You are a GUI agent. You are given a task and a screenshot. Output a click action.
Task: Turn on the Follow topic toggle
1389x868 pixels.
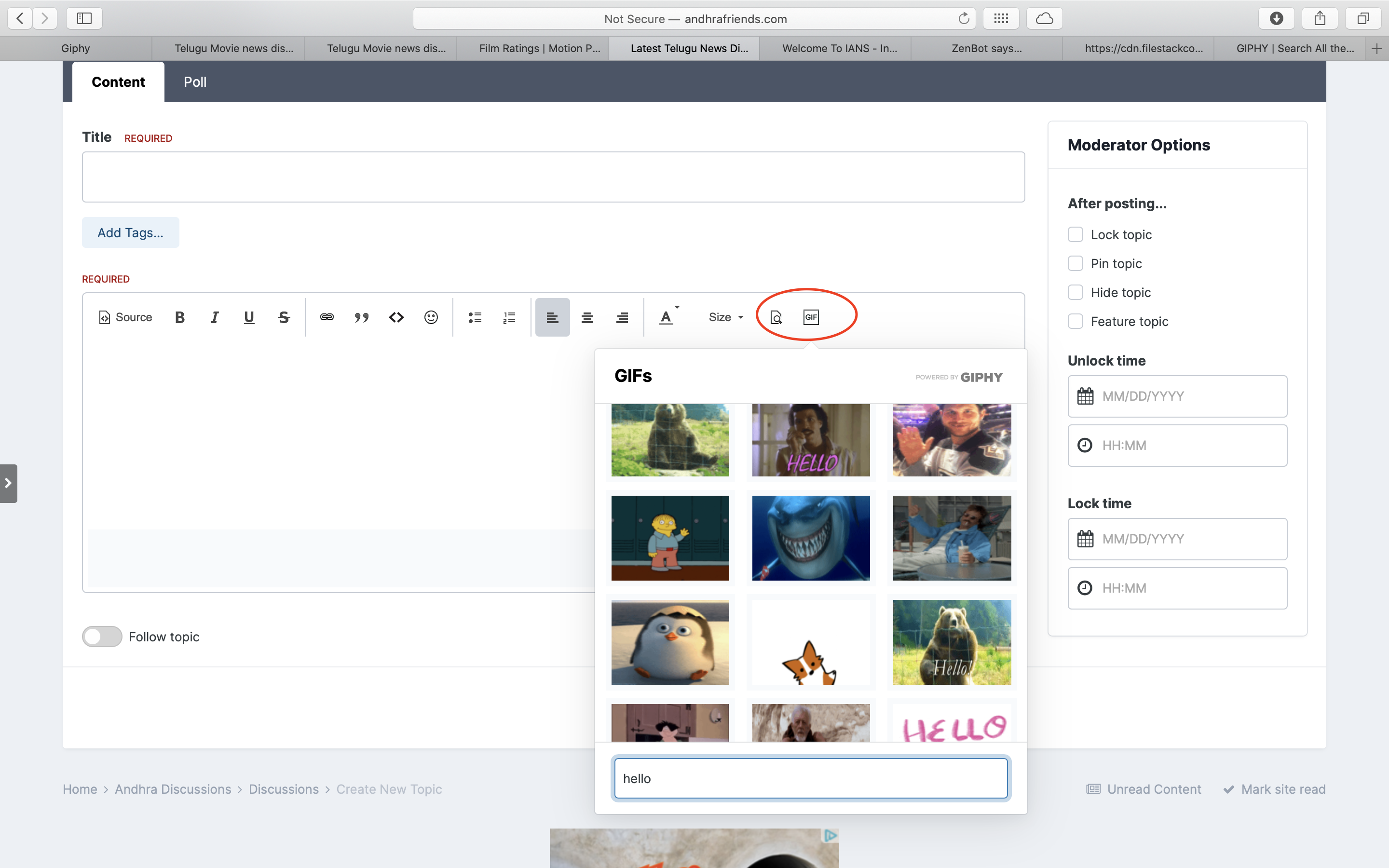(x=102, y=637)
